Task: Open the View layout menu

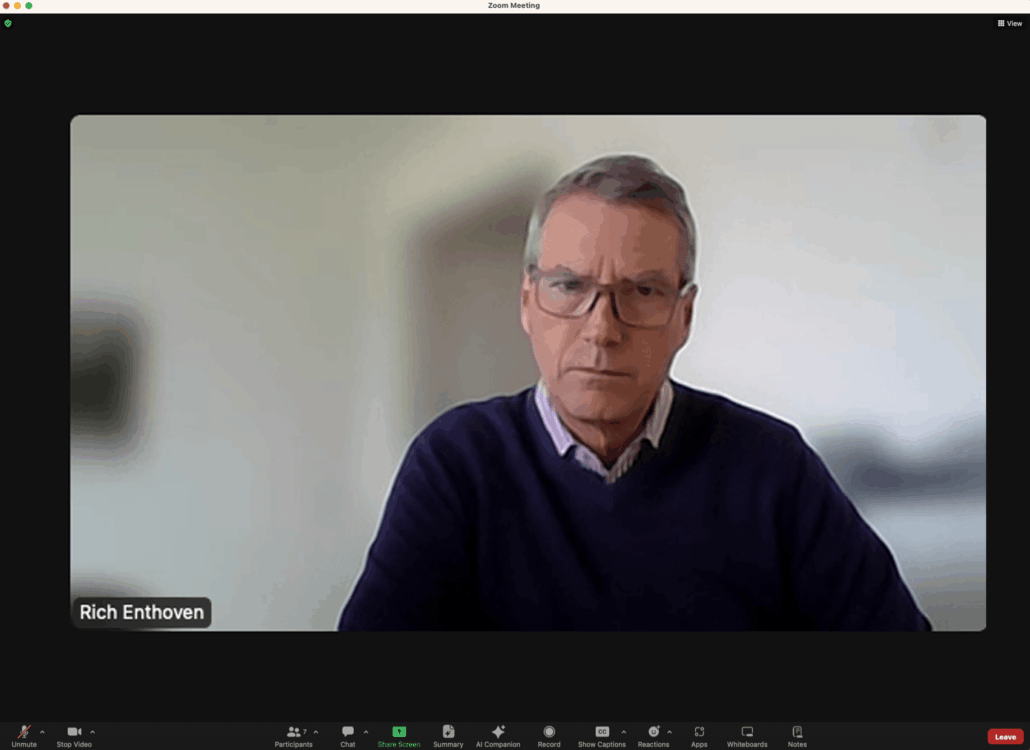Action: 1009,23
